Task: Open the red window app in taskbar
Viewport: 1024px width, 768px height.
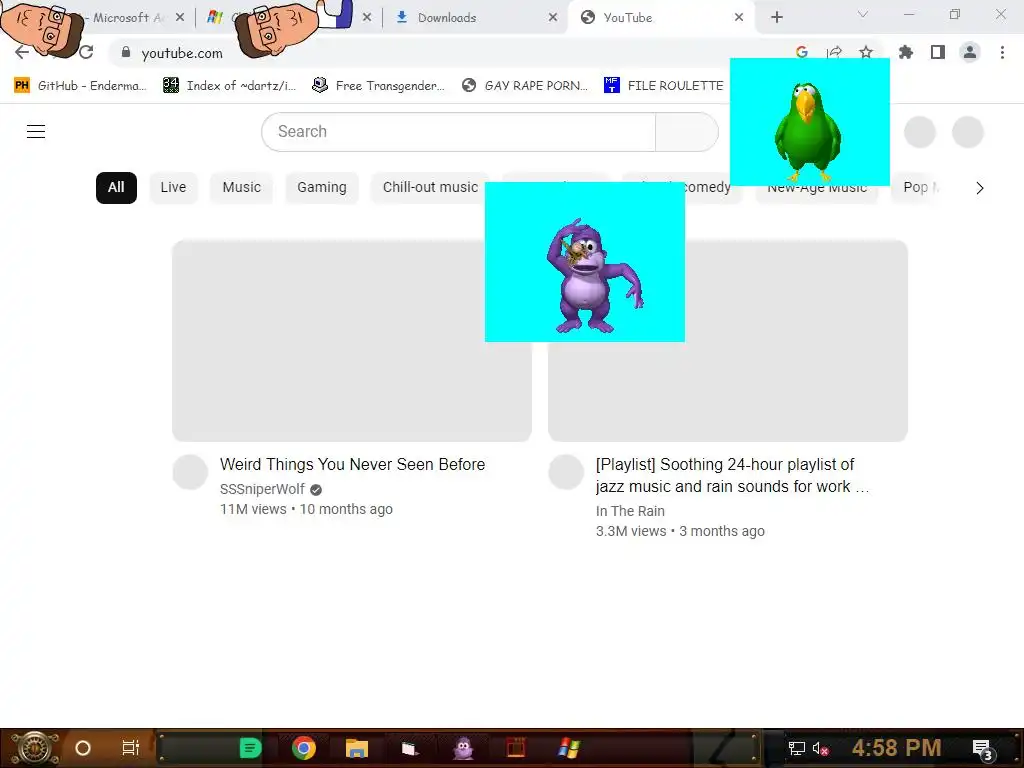Action: 516,748
